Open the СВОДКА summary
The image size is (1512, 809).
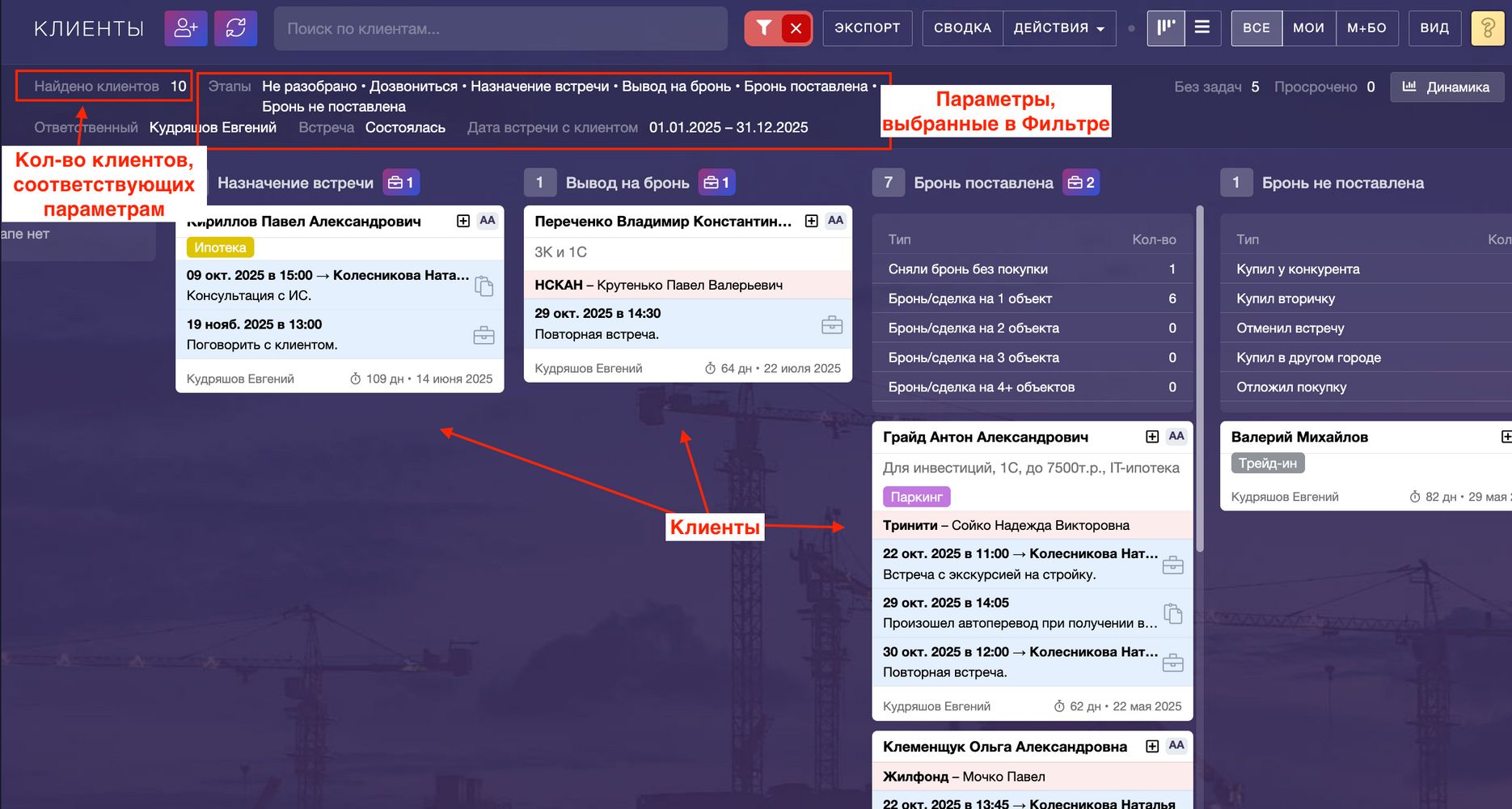[x=962, y=28]
